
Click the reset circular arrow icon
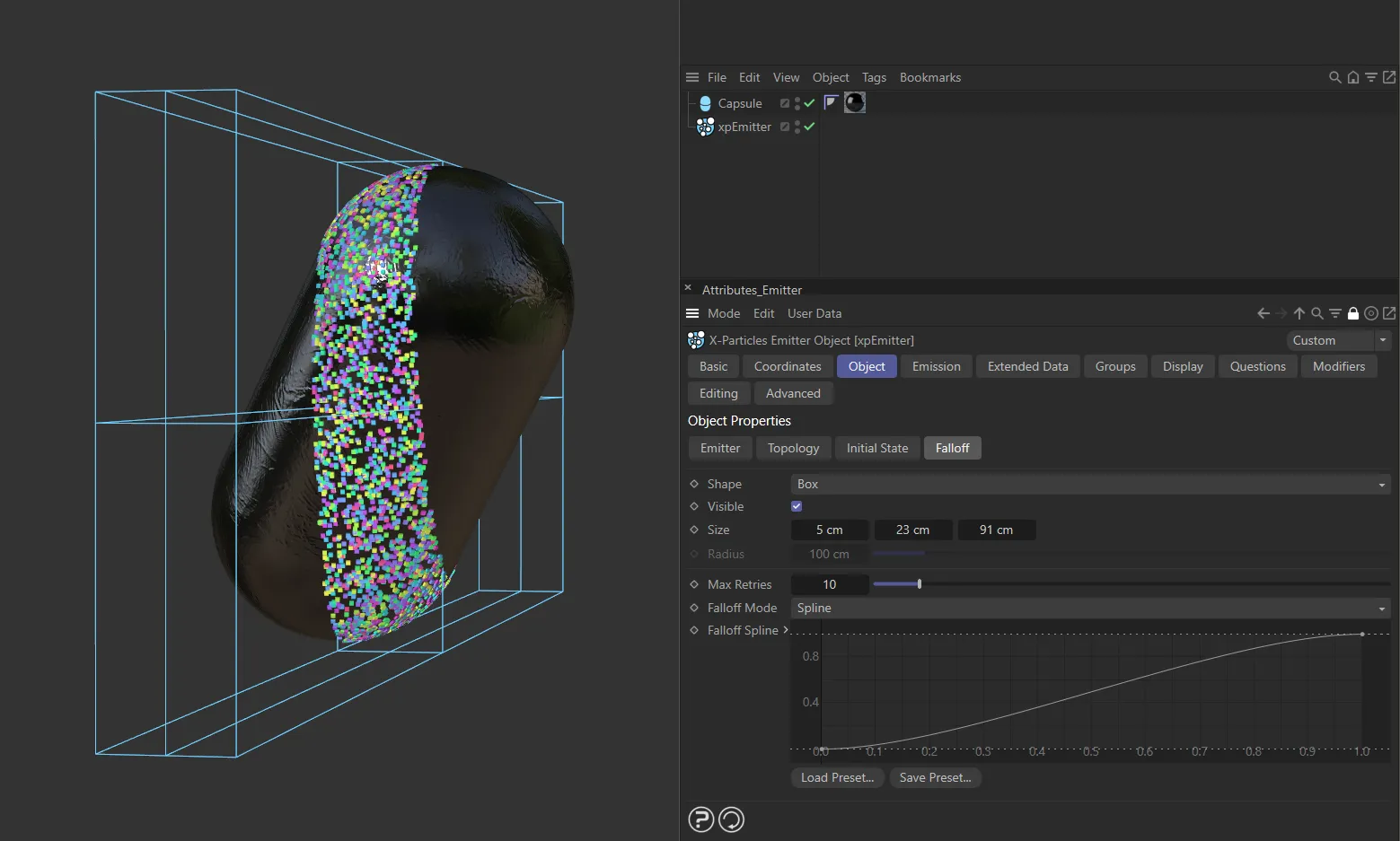coord(732,819)
